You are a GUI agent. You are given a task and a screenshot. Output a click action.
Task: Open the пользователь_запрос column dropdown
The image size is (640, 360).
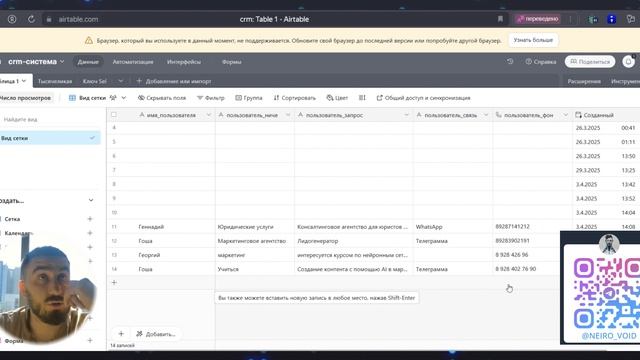coord(406,115)
